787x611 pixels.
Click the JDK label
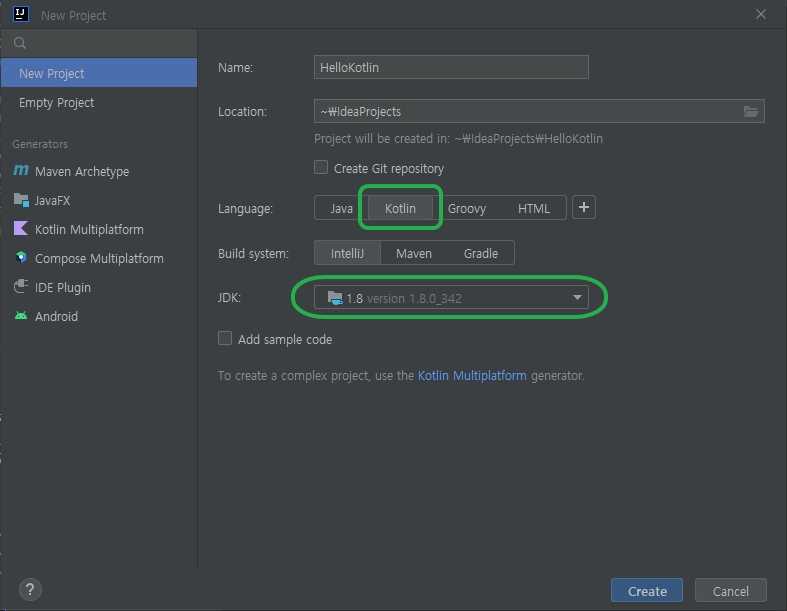[229, 298]
